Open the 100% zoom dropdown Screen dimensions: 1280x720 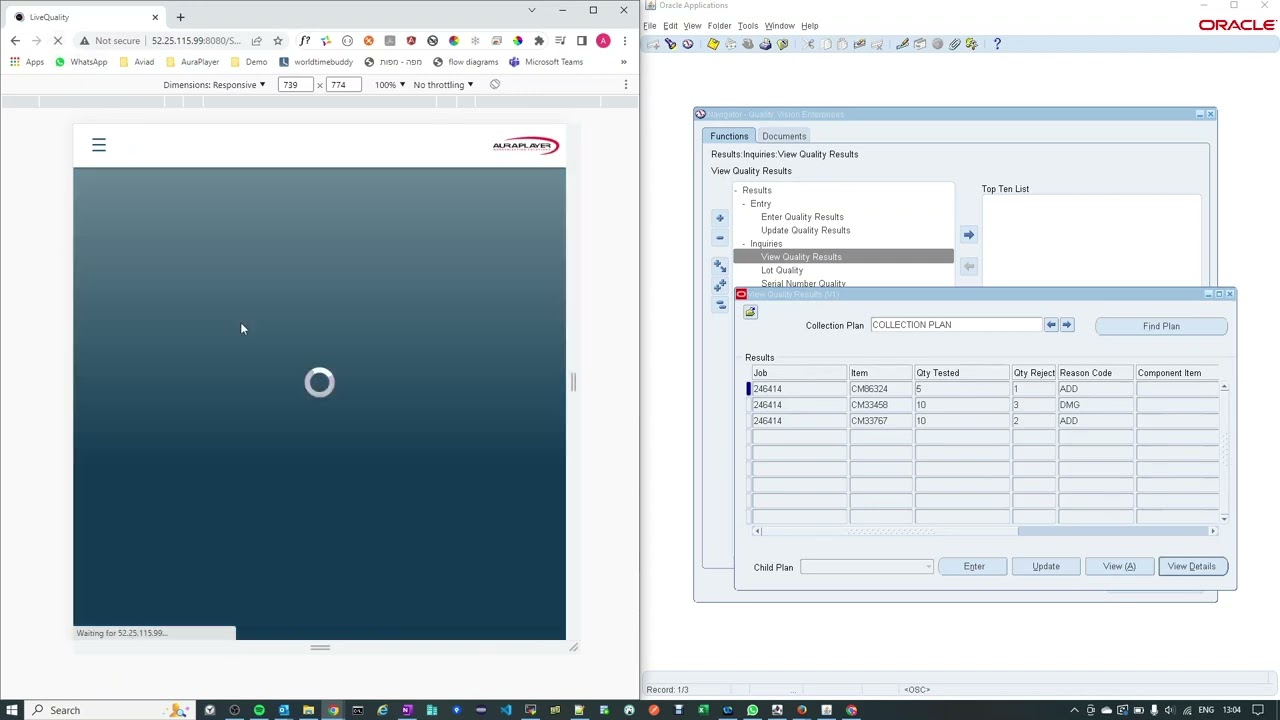click(390, 85)
